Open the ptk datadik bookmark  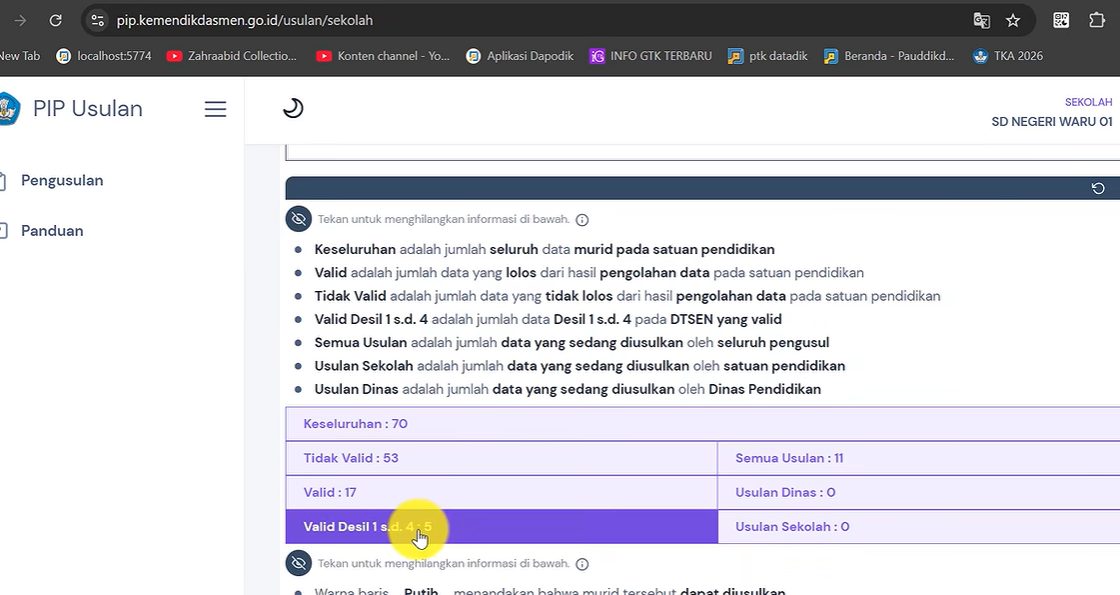pyautogui.click(x=767, y=56)
